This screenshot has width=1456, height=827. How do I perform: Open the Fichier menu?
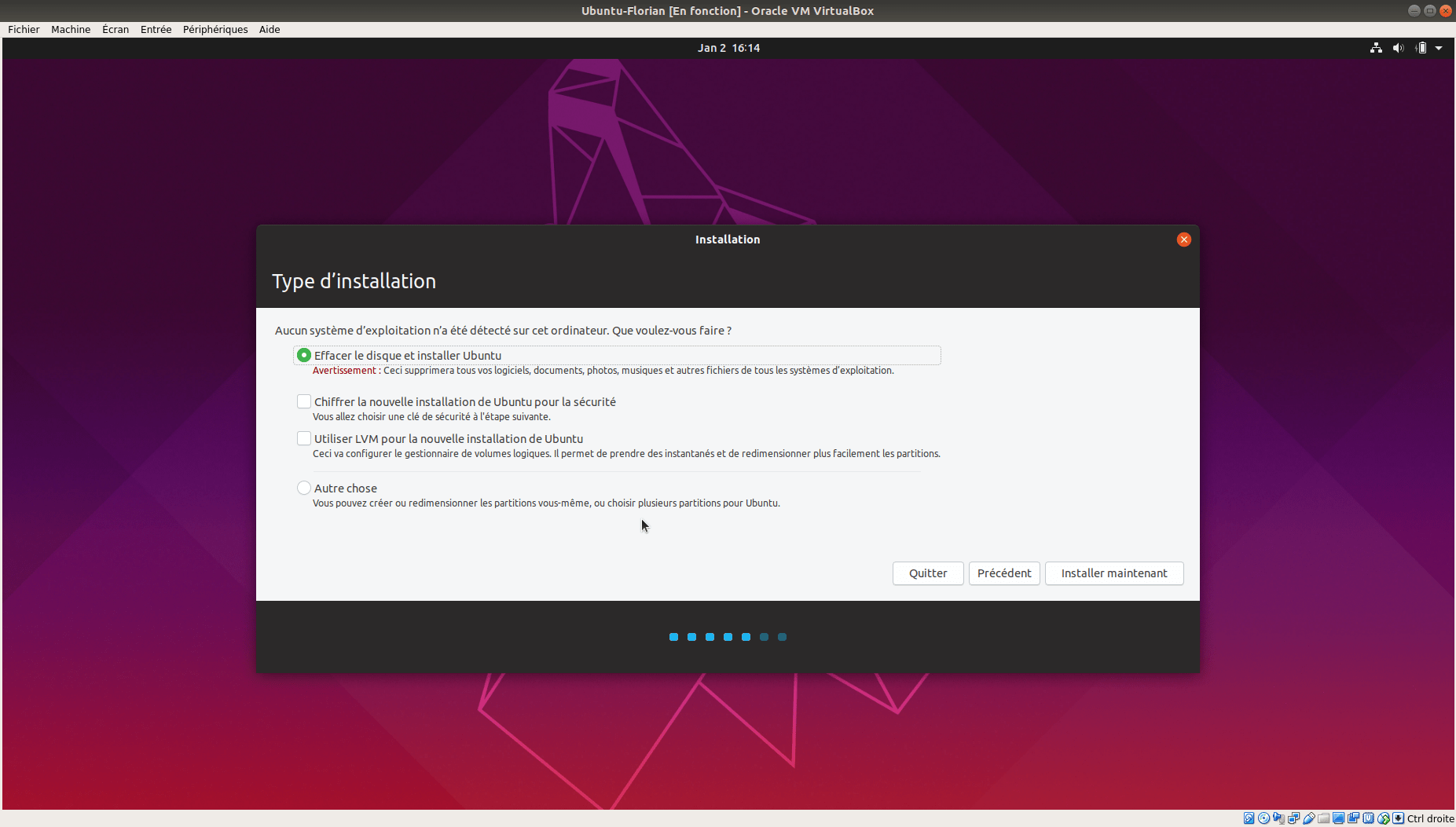pos(24,30)
